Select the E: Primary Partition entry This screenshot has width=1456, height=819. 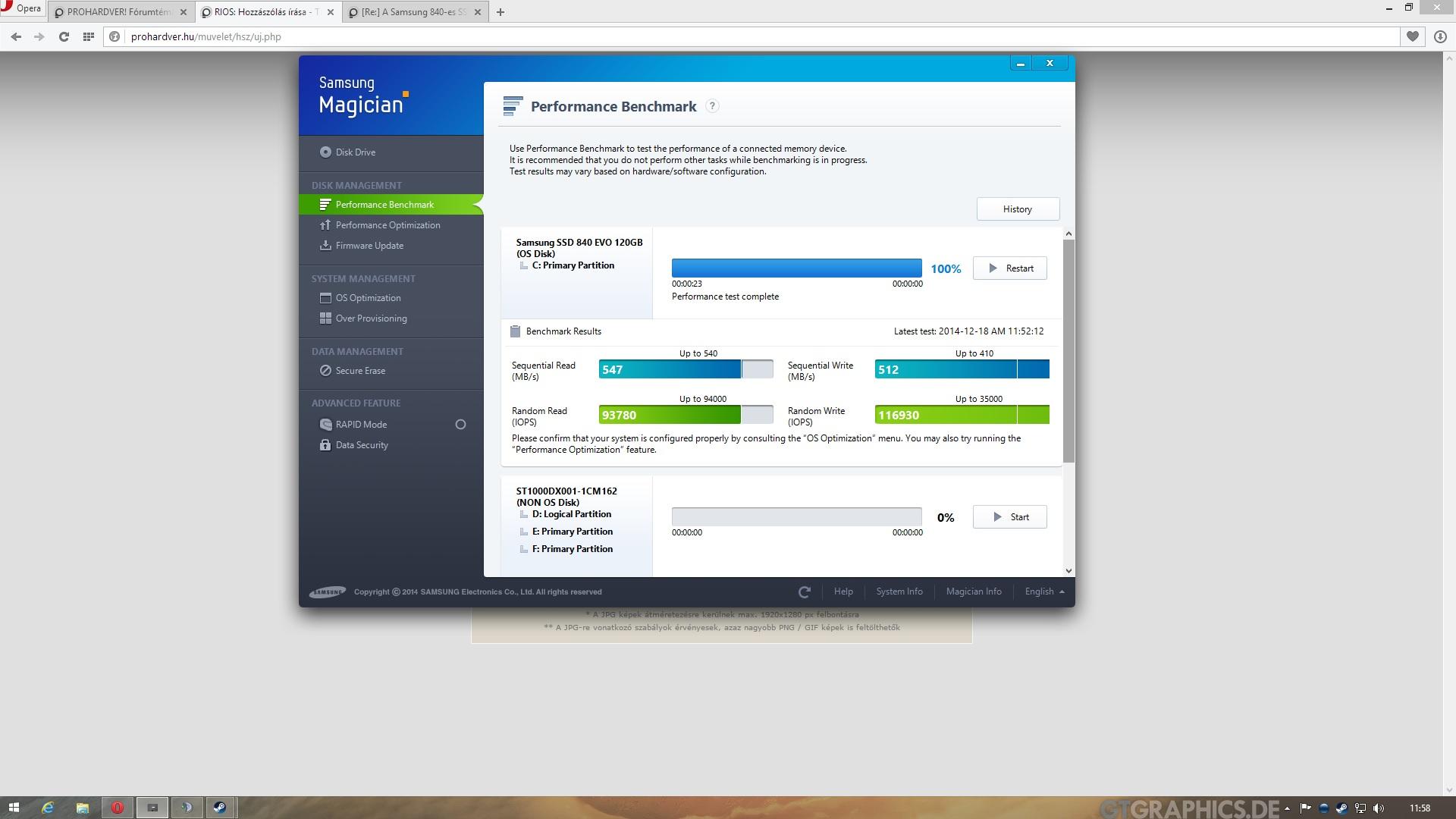tap(572, 532)
